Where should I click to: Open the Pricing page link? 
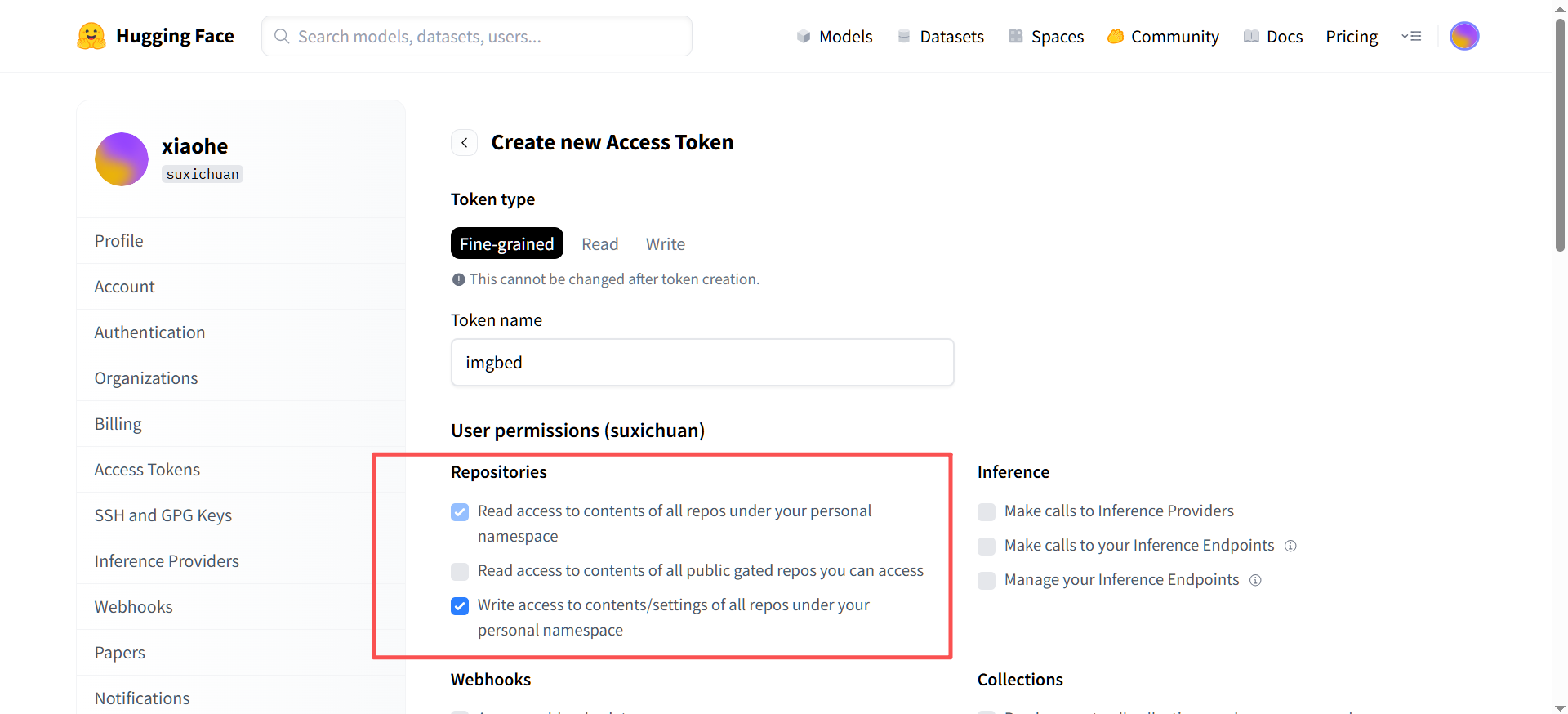click(x=1352, y=37)
